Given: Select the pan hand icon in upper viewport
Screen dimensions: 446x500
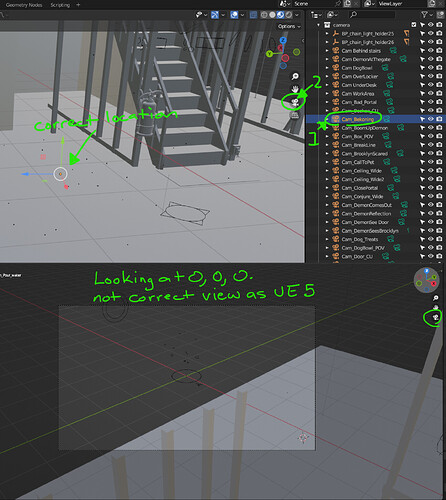Looking at the screenshot, I should [295, 89].
